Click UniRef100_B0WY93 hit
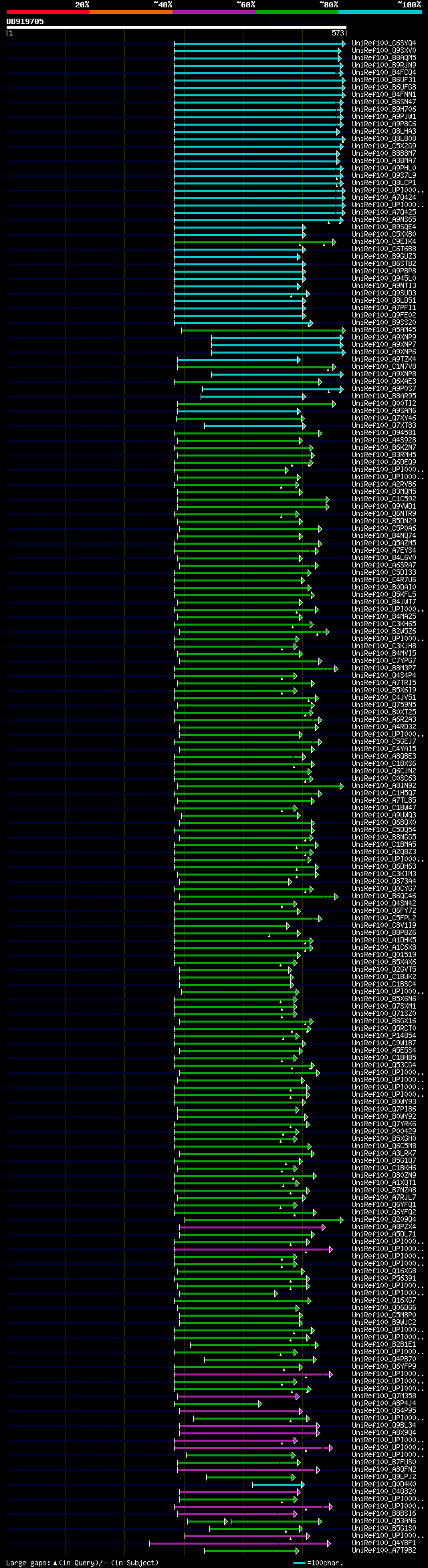 tap(384, 1102)
